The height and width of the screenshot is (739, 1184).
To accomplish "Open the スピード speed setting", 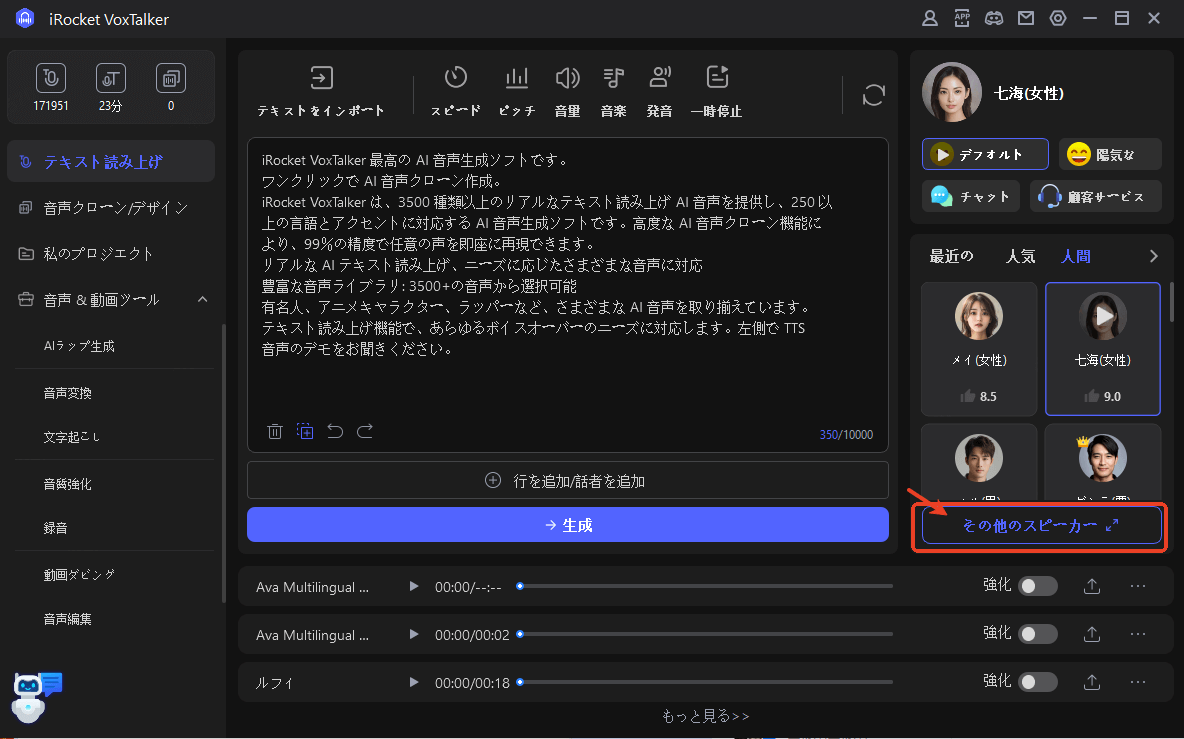I will 455,91.
